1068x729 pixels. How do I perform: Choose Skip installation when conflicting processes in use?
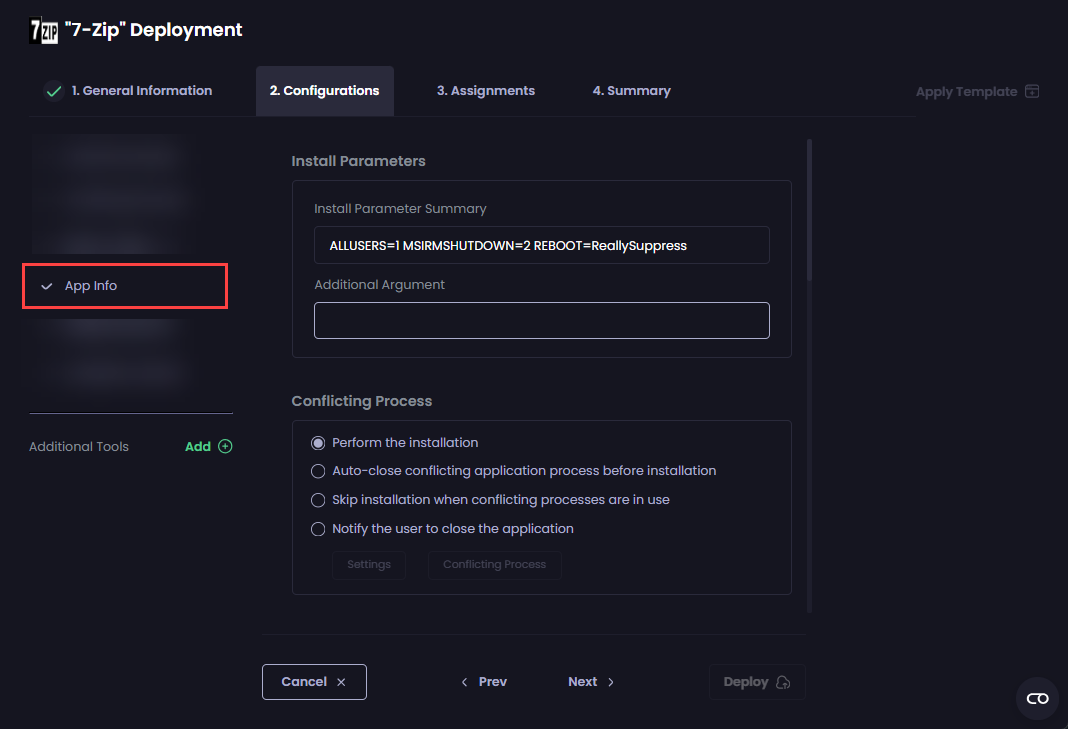pos(318,500)
